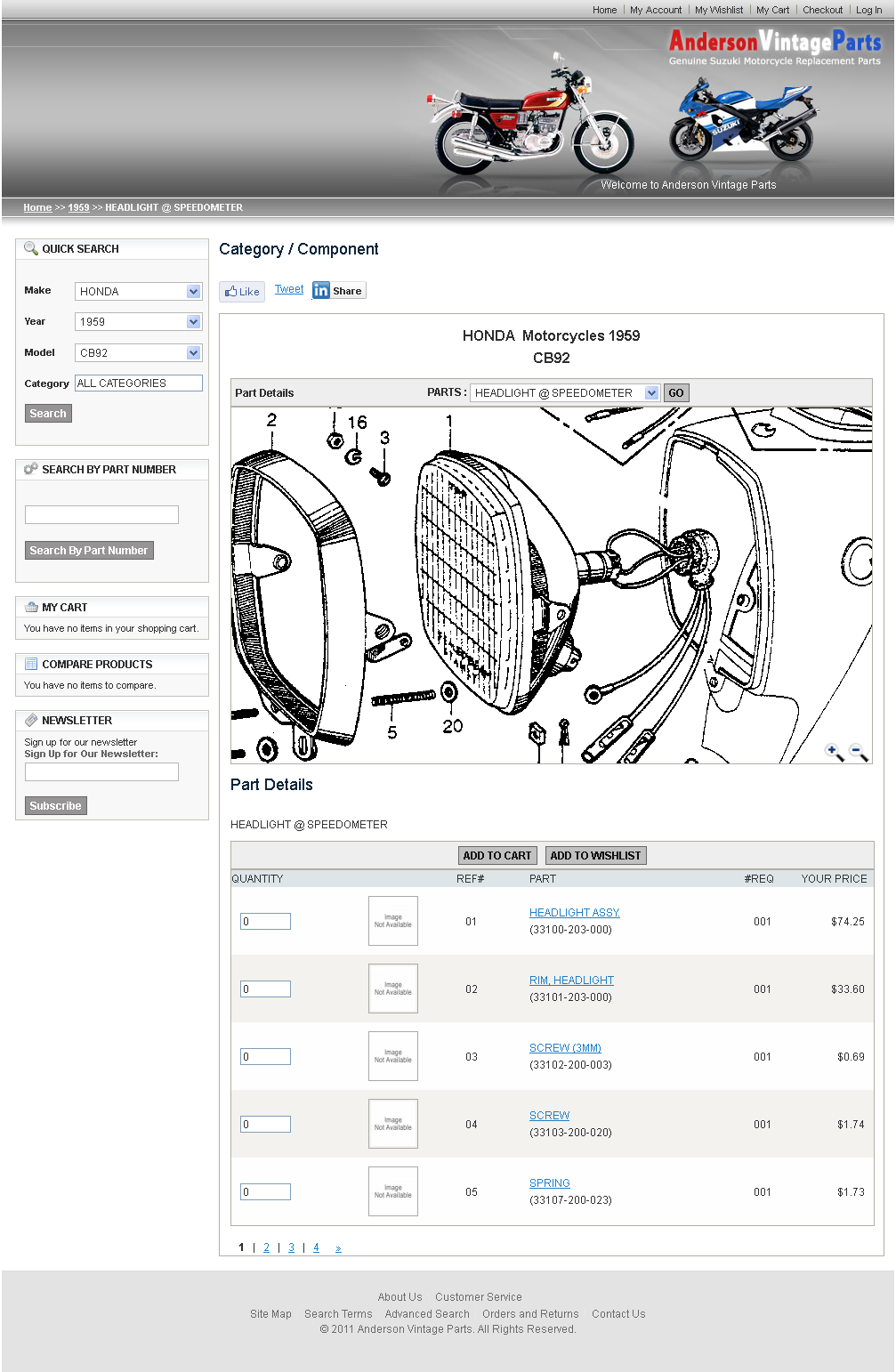Viewport: 896px width, 1372px height.
Task: Click quantity field for HEADLIGHT ASSY
Action: 265,921
